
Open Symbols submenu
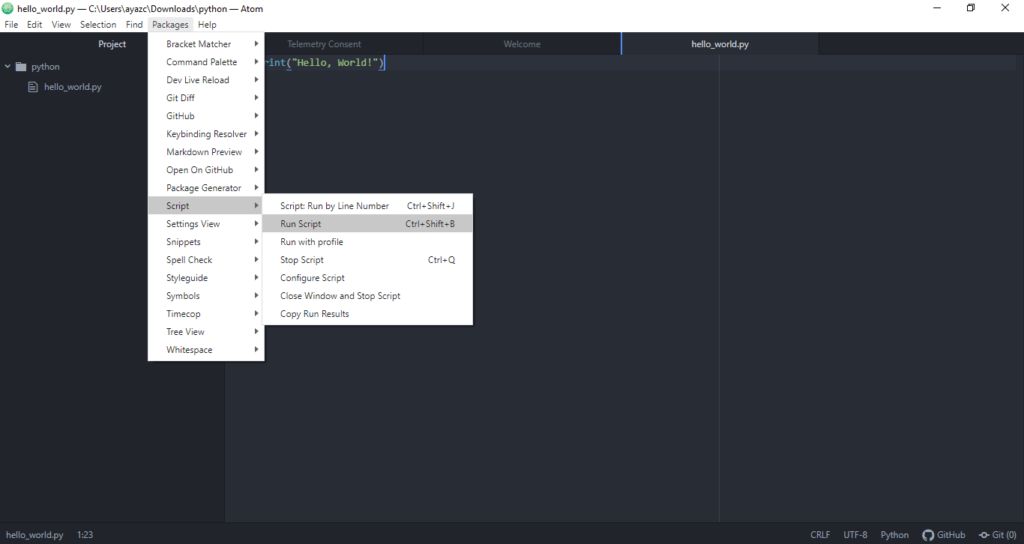tap(206, 295)
